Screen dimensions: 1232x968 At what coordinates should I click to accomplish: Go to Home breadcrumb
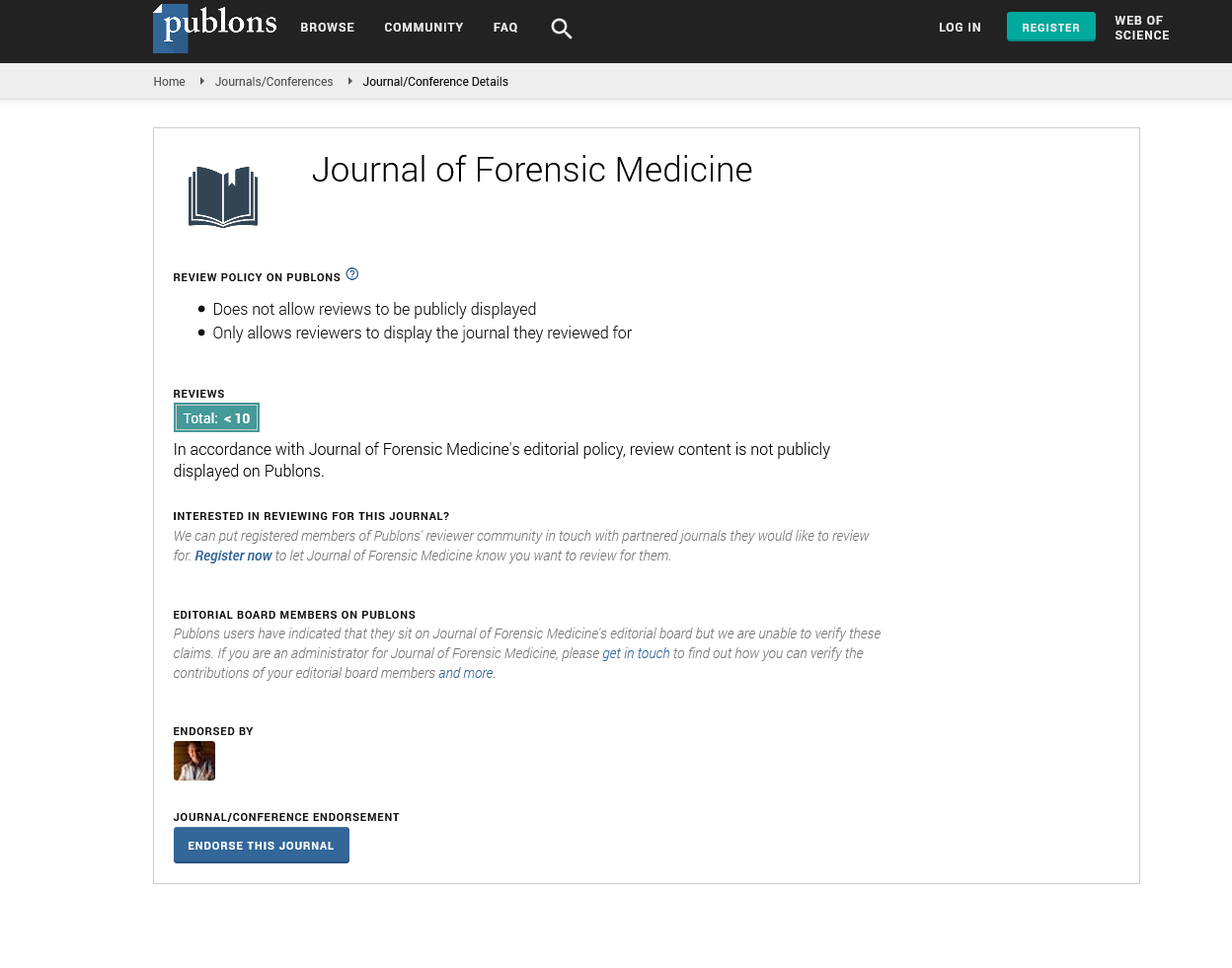[169, 82]
